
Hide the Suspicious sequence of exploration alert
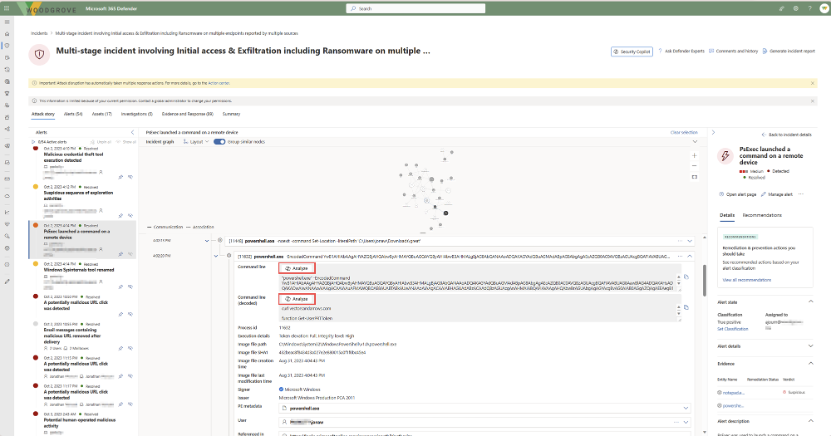point(131,216)
